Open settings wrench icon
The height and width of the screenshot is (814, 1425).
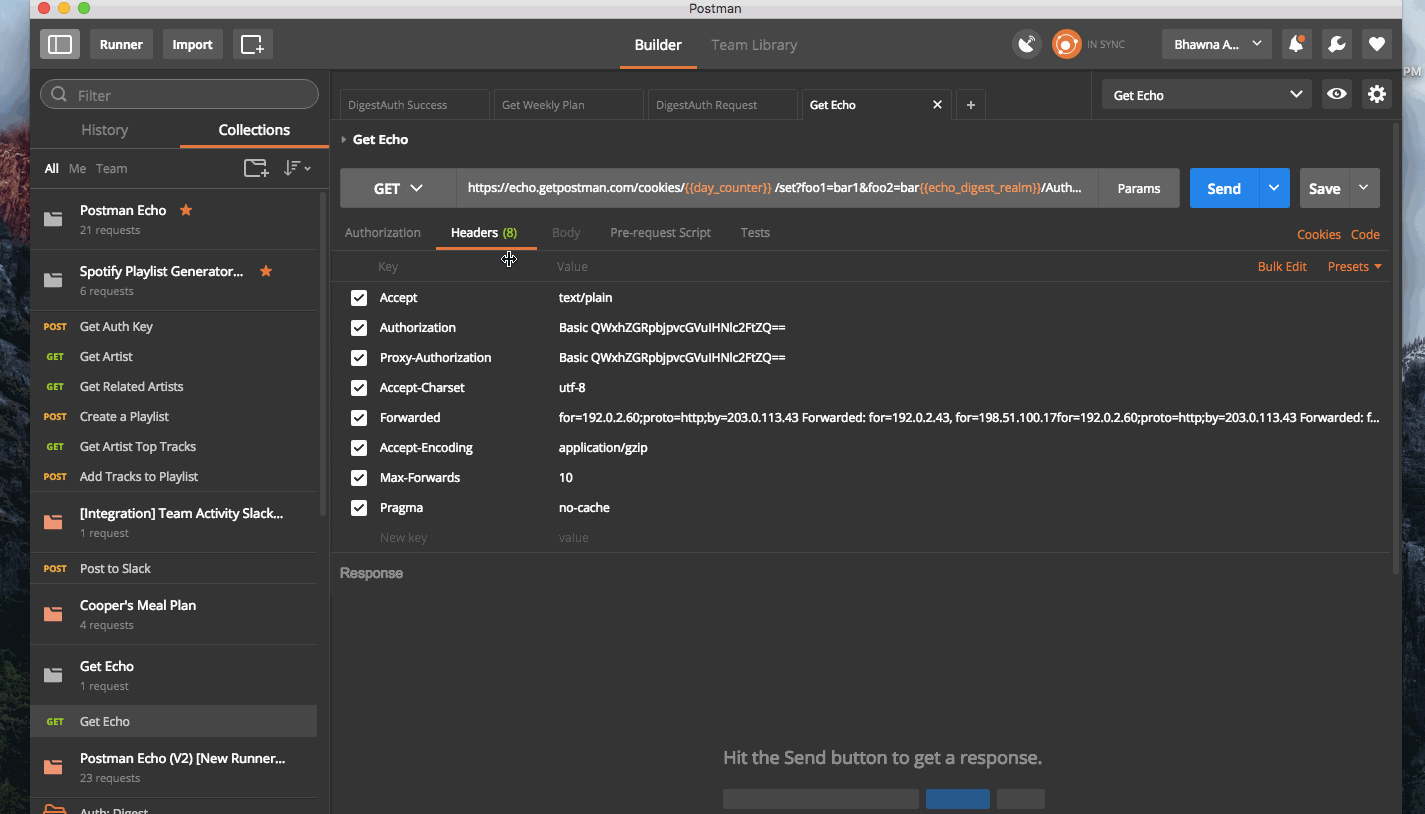click(1336, 44)
